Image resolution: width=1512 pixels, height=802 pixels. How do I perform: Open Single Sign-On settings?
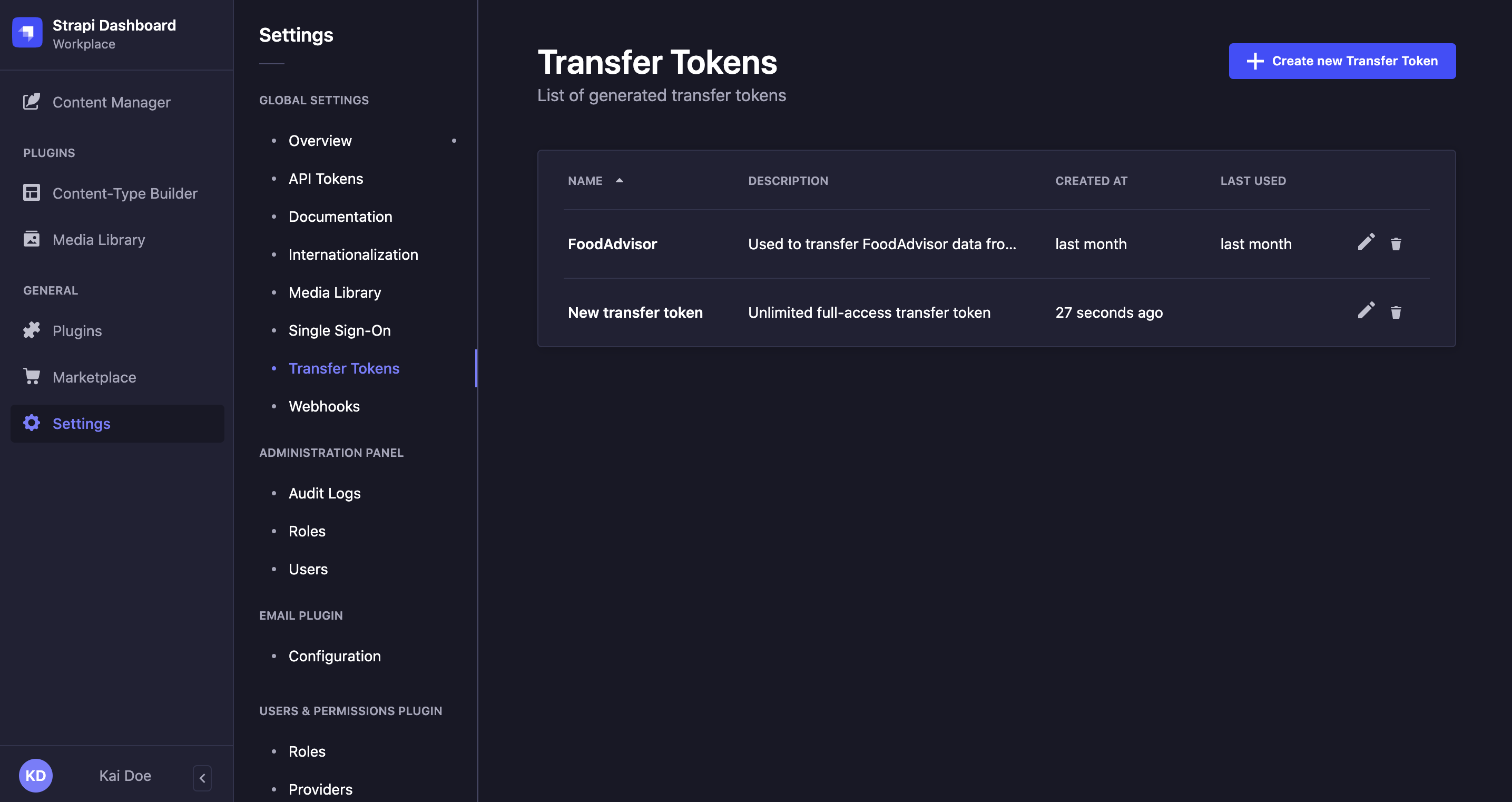click(339, 330)
